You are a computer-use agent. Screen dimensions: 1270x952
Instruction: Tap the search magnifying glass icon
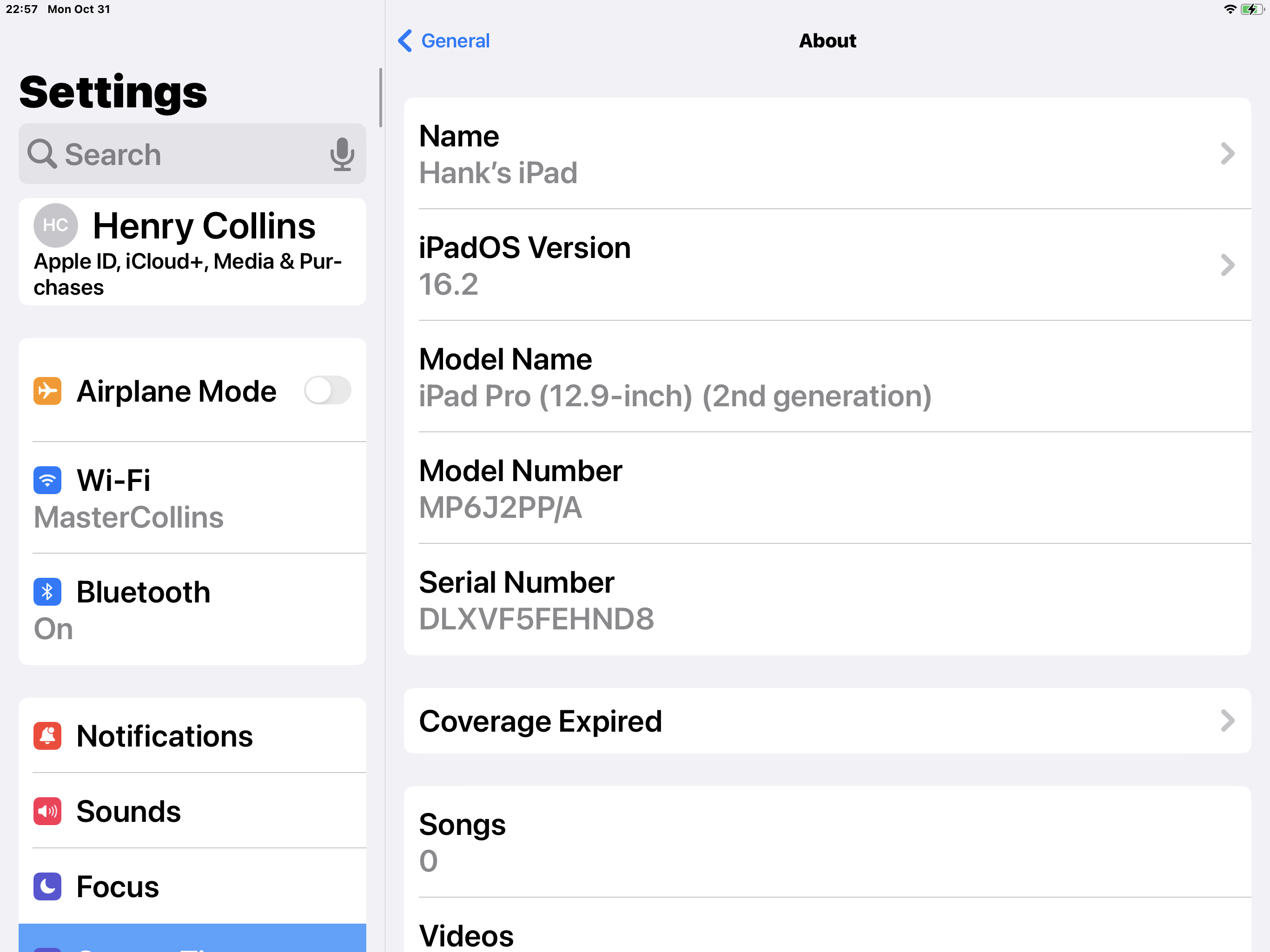(x=42, y=154)
